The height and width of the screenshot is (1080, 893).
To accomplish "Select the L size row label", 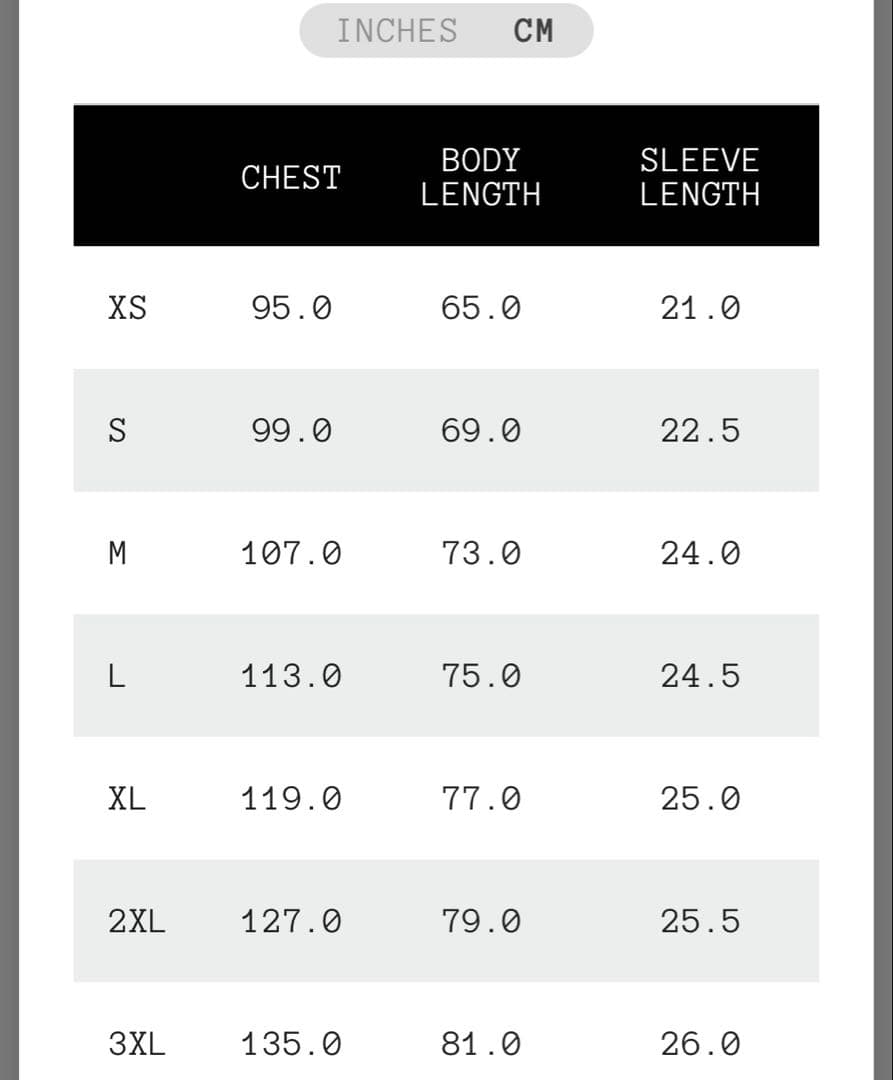I will point(117,676).
